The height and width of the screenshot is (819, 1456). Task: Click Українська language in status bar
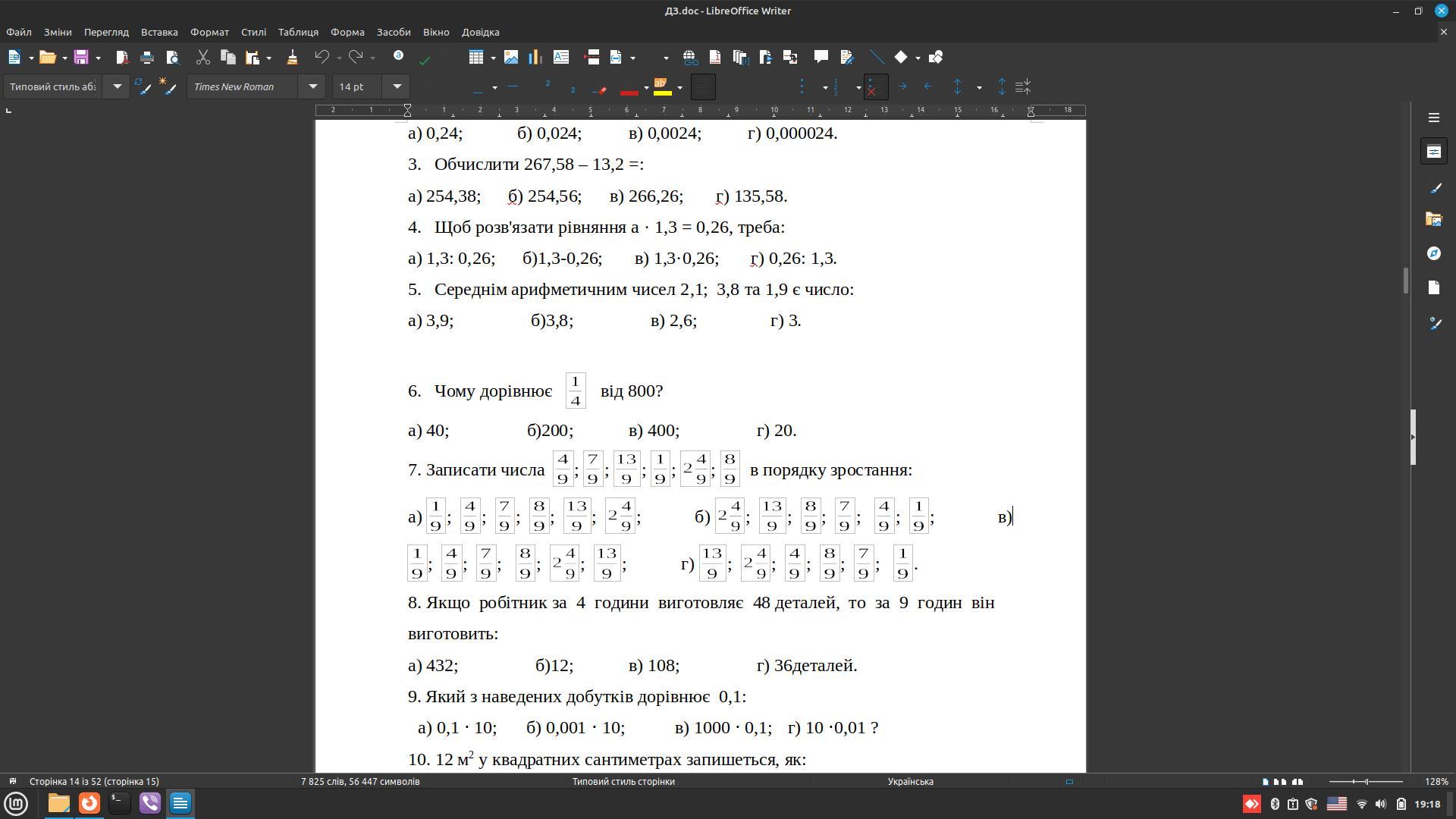[910, 781]
